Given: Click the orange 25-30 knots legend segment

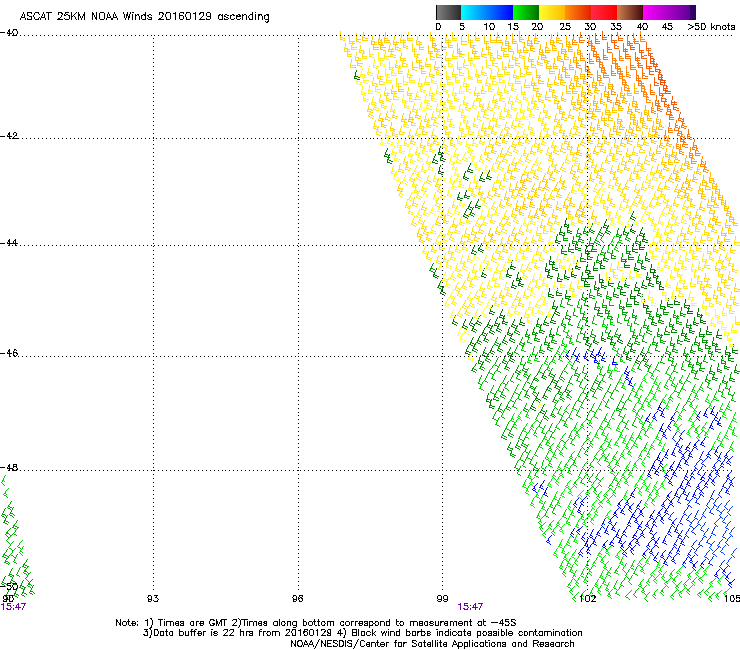Looking at the screenshot, I should [578, 12].
